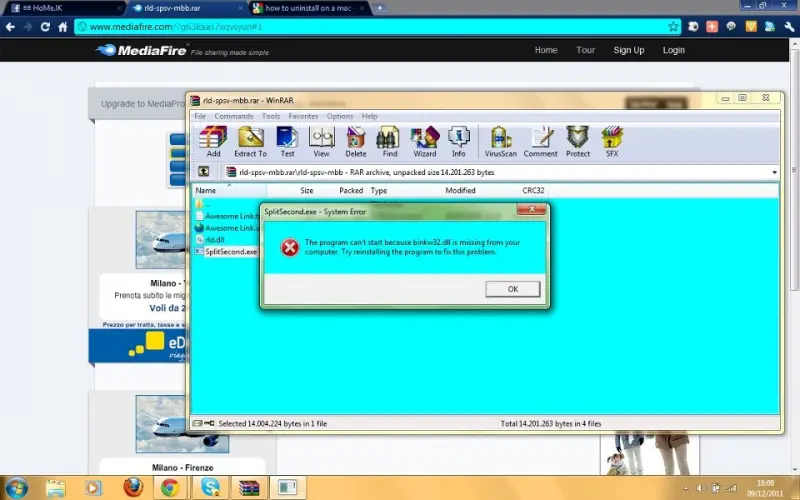Image resolution: width=800 pixels, height=500 pixels.
Task: Open the Windows Start menu
Action: (x=16, y=488)
